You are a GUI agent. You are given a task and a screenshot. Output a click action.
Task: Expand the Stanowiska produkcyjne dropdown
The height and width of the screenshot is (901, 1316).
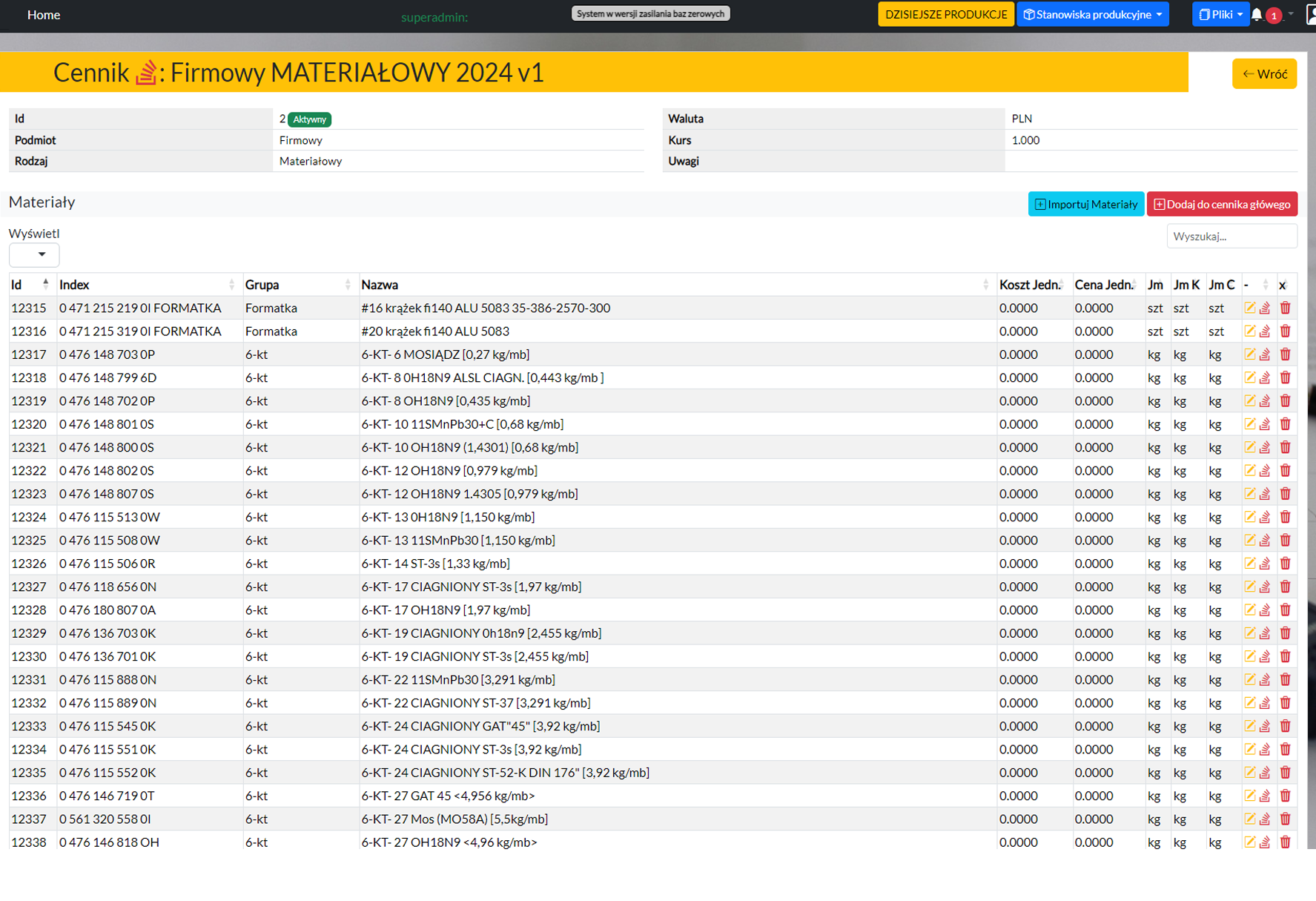click(x=1092, y=15)
